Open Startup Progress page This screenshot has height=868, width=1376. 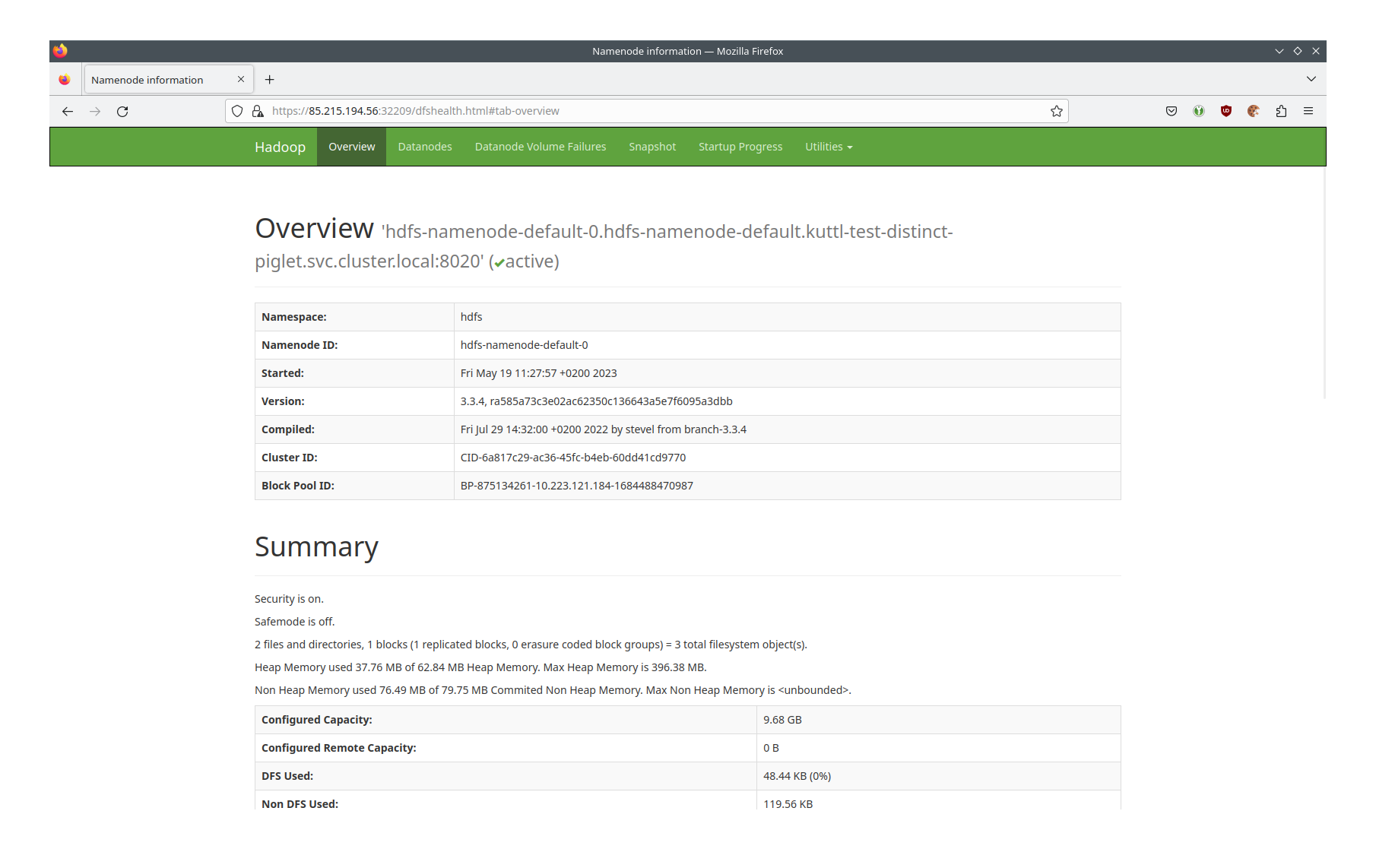(740, 146)
